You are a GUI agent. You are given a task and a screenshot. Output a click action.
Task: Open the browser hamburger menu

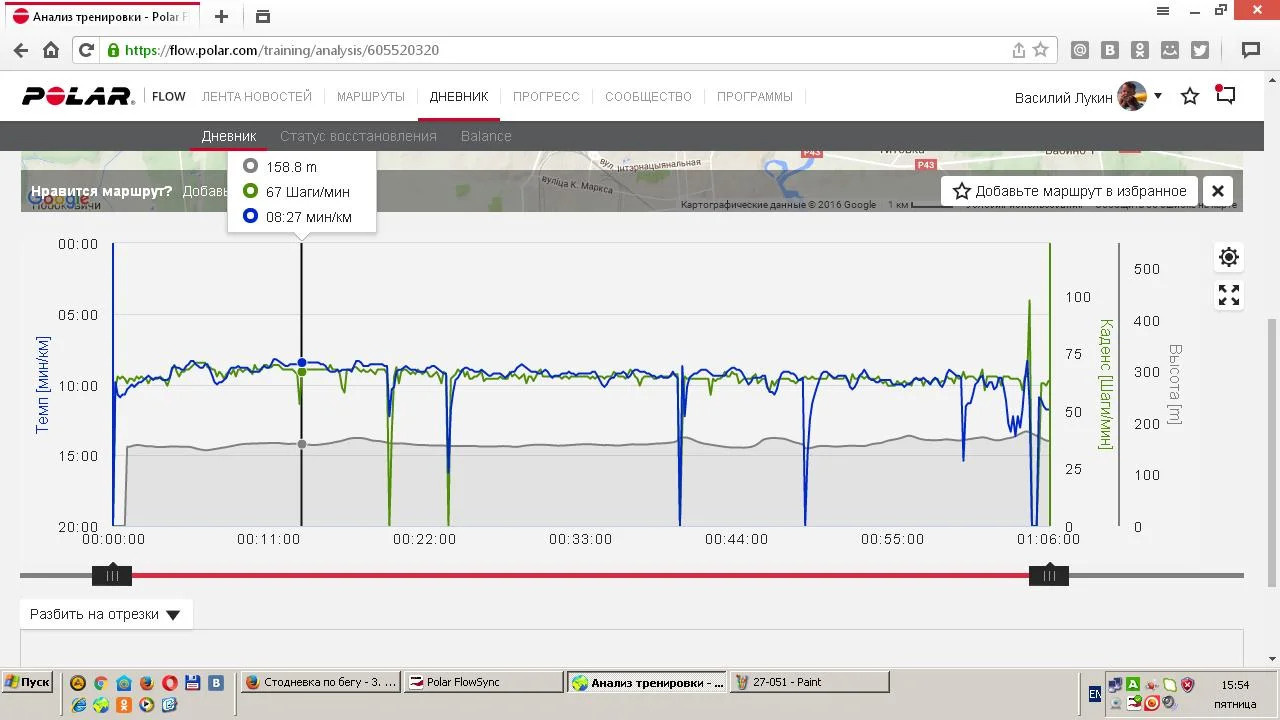(1163, 11)
